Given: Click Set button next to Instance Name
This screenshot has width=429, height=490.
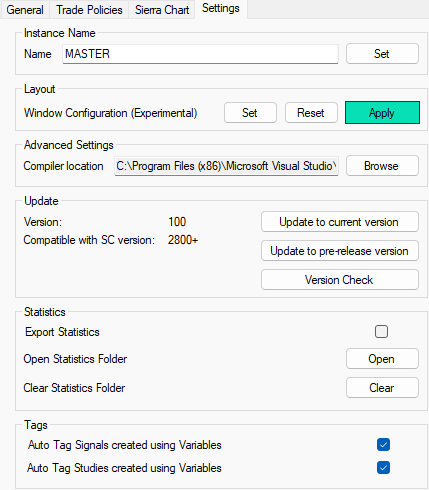Looking at the screenshot, I should [x=382, y=54].
